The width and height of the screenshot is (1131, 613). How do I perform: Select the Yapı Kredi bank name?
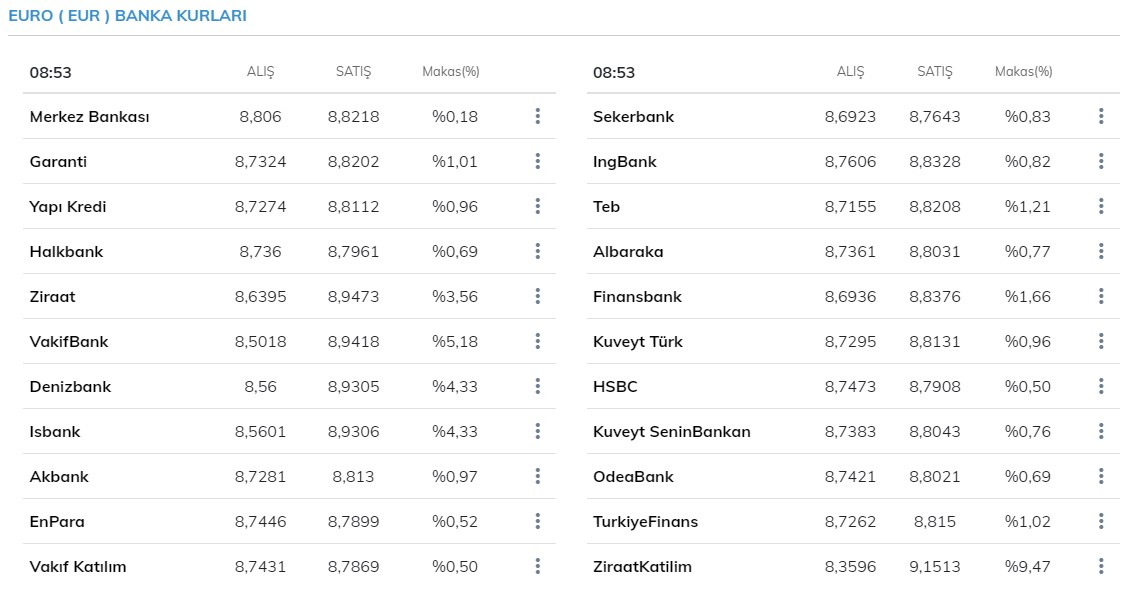point(68,207)
